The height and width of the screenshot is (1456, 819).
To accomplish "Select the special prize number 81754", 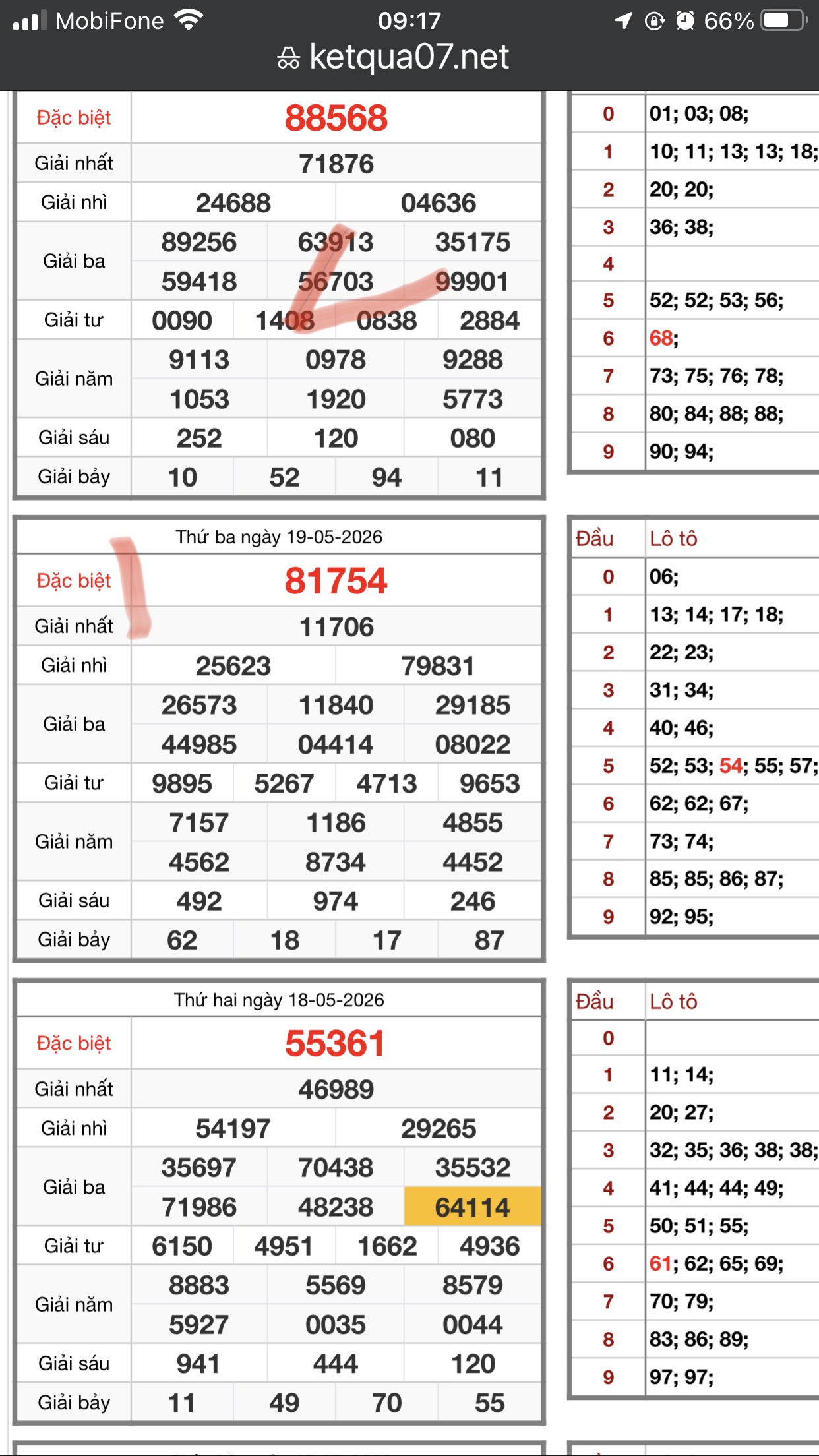I will tap(336, 581).
